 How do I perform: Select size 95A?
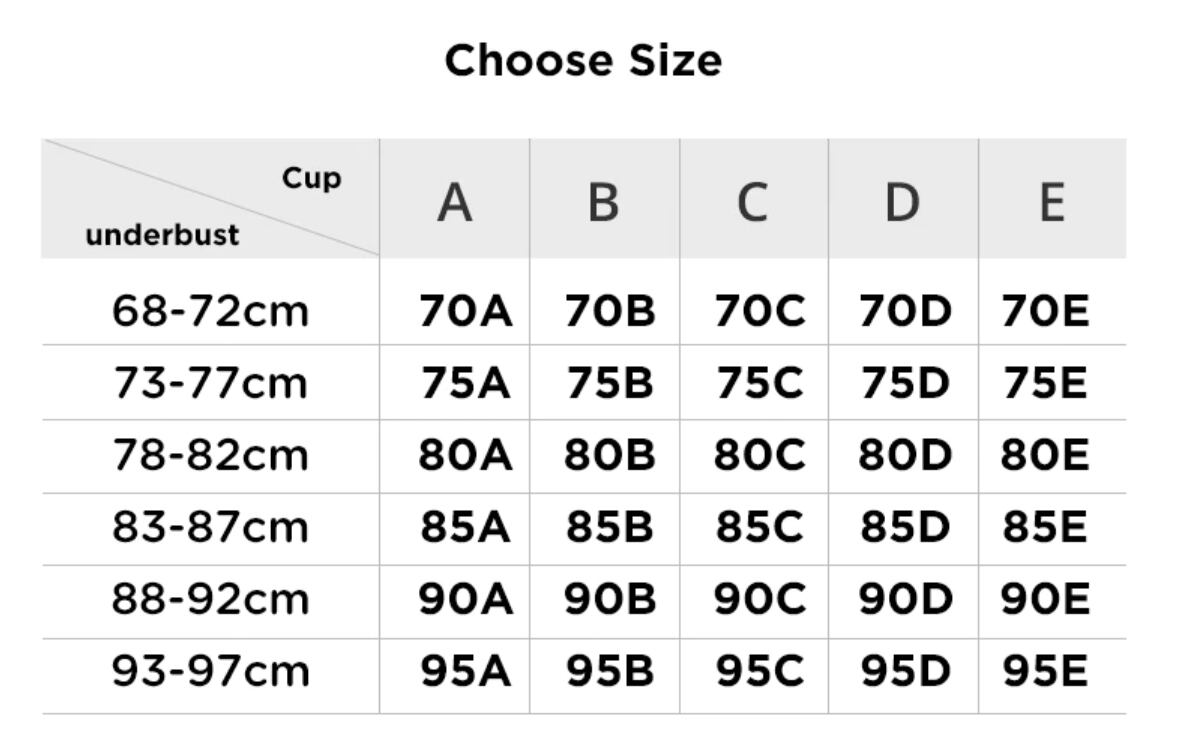(465, 671)
